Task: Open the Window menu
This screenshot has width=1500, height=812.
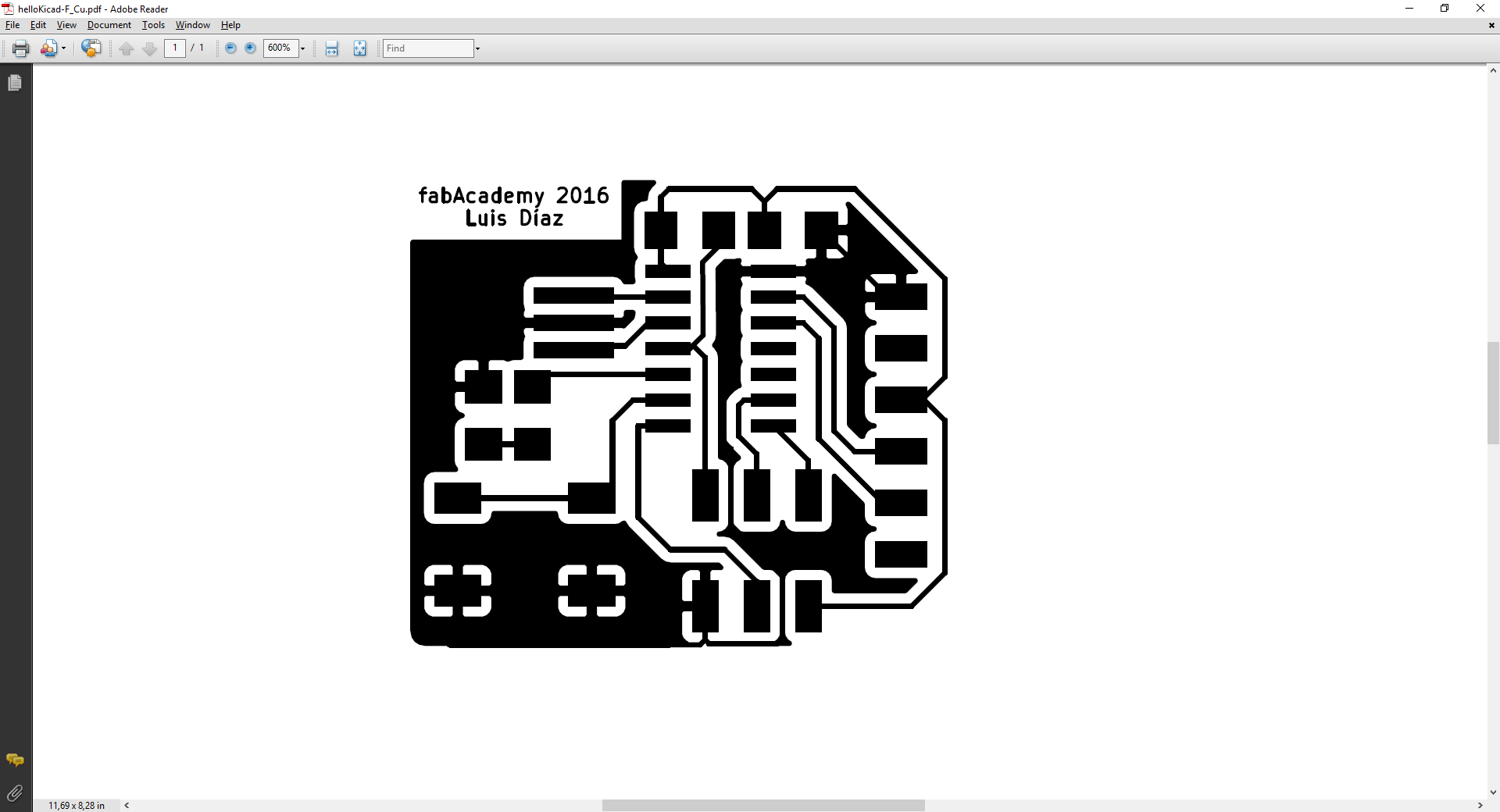Action: pos(193,25)
